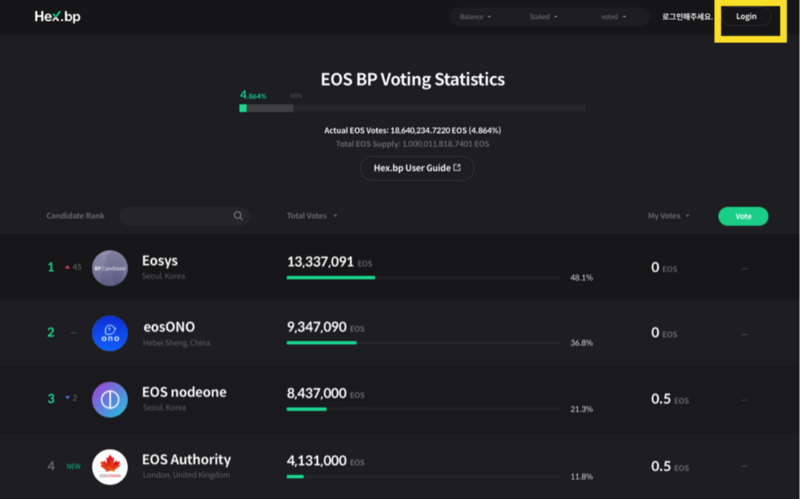Expand the Balance dropdown

coord(476,17)
